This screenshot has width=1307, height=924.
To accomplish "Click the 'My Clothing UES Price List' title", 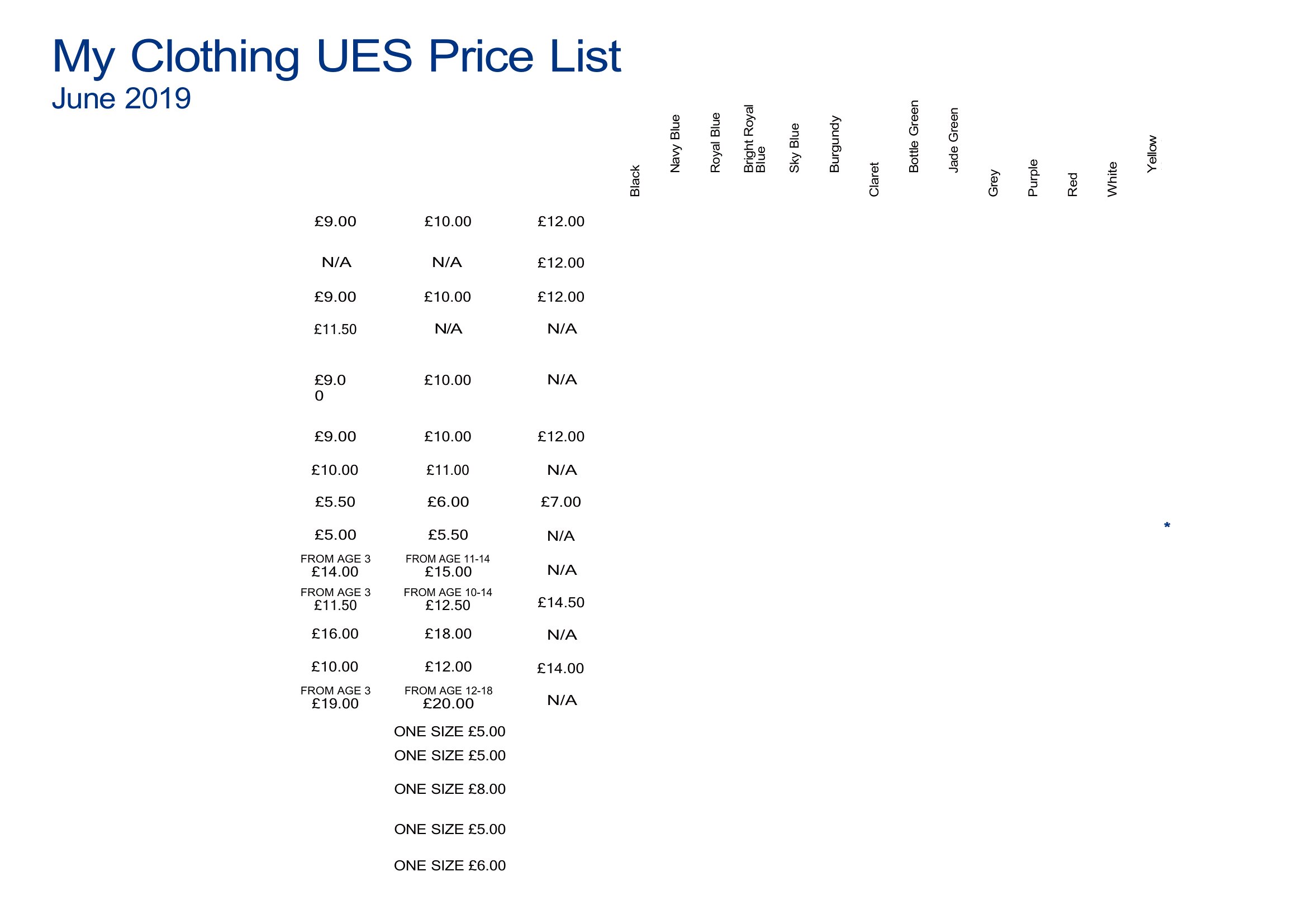I will click(x=336, y=58).
